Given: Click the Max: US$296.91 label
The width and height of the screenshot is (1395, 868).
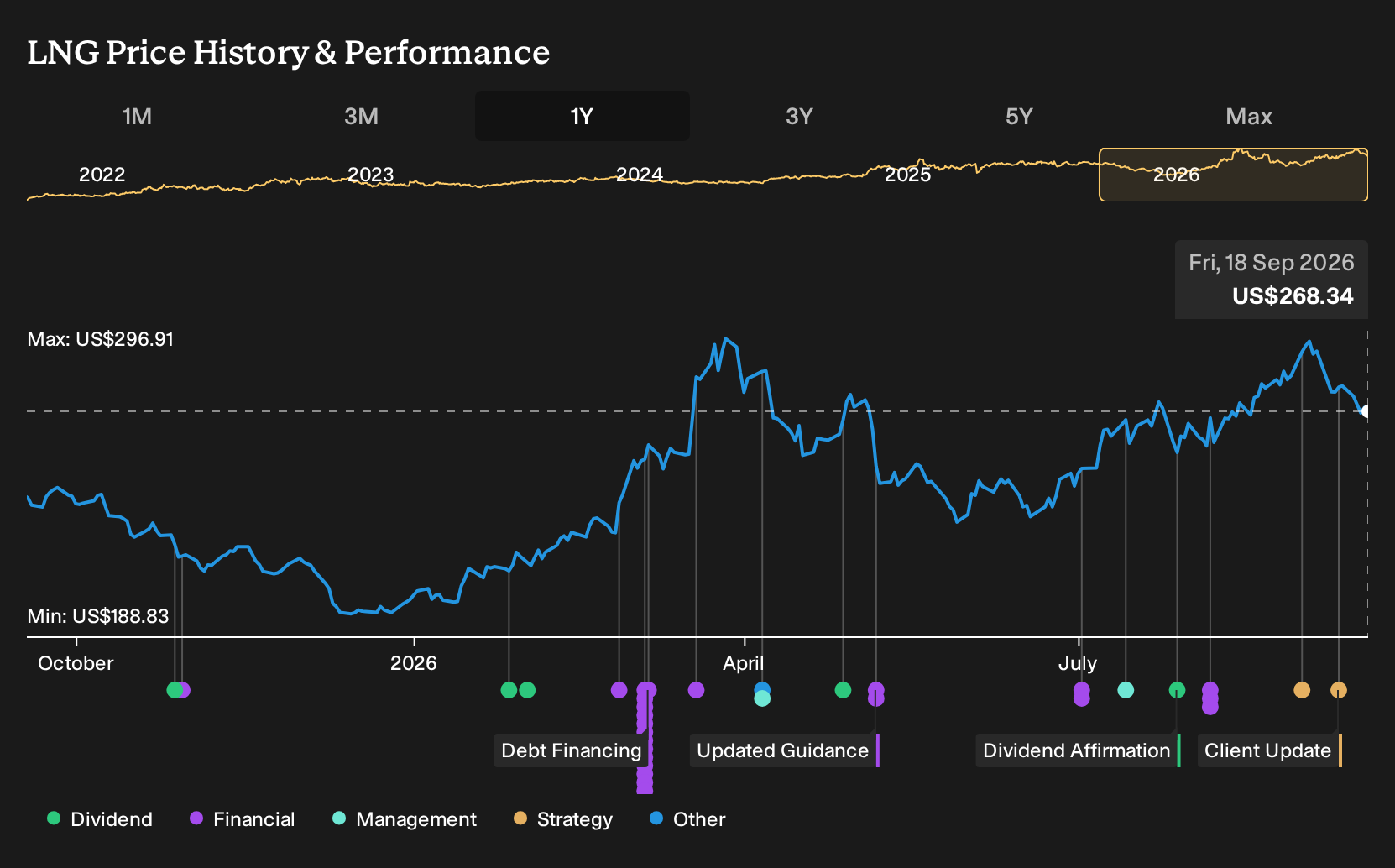Looking at the screenshot, I should click(x=101, y=339).
